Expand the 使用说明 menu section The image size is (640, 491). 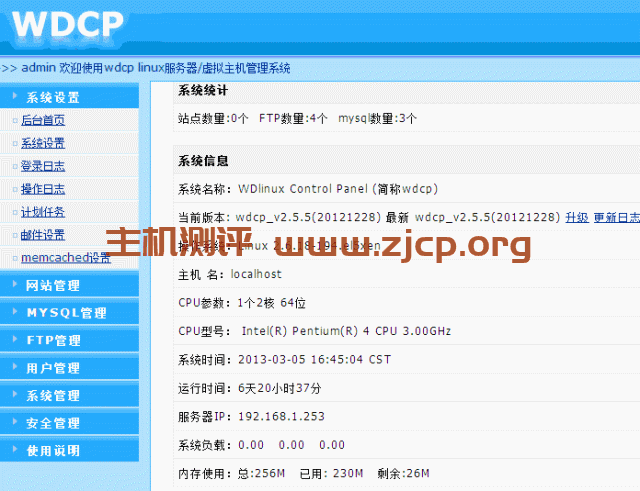(69, 450)
